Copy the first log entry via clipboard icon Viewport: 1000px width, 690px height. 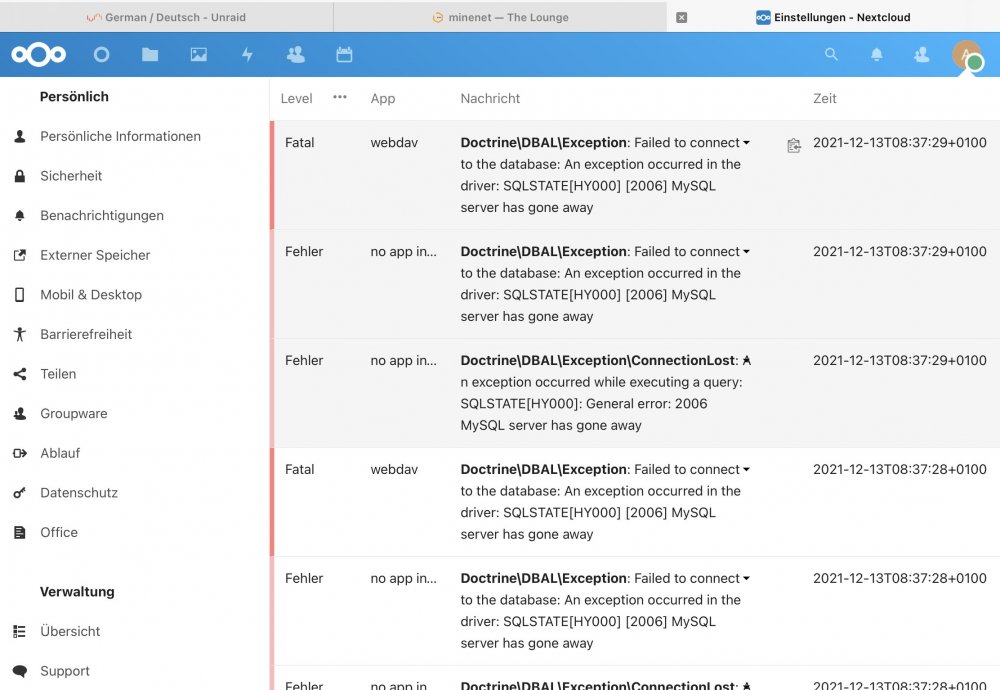[x=793, y=145]
